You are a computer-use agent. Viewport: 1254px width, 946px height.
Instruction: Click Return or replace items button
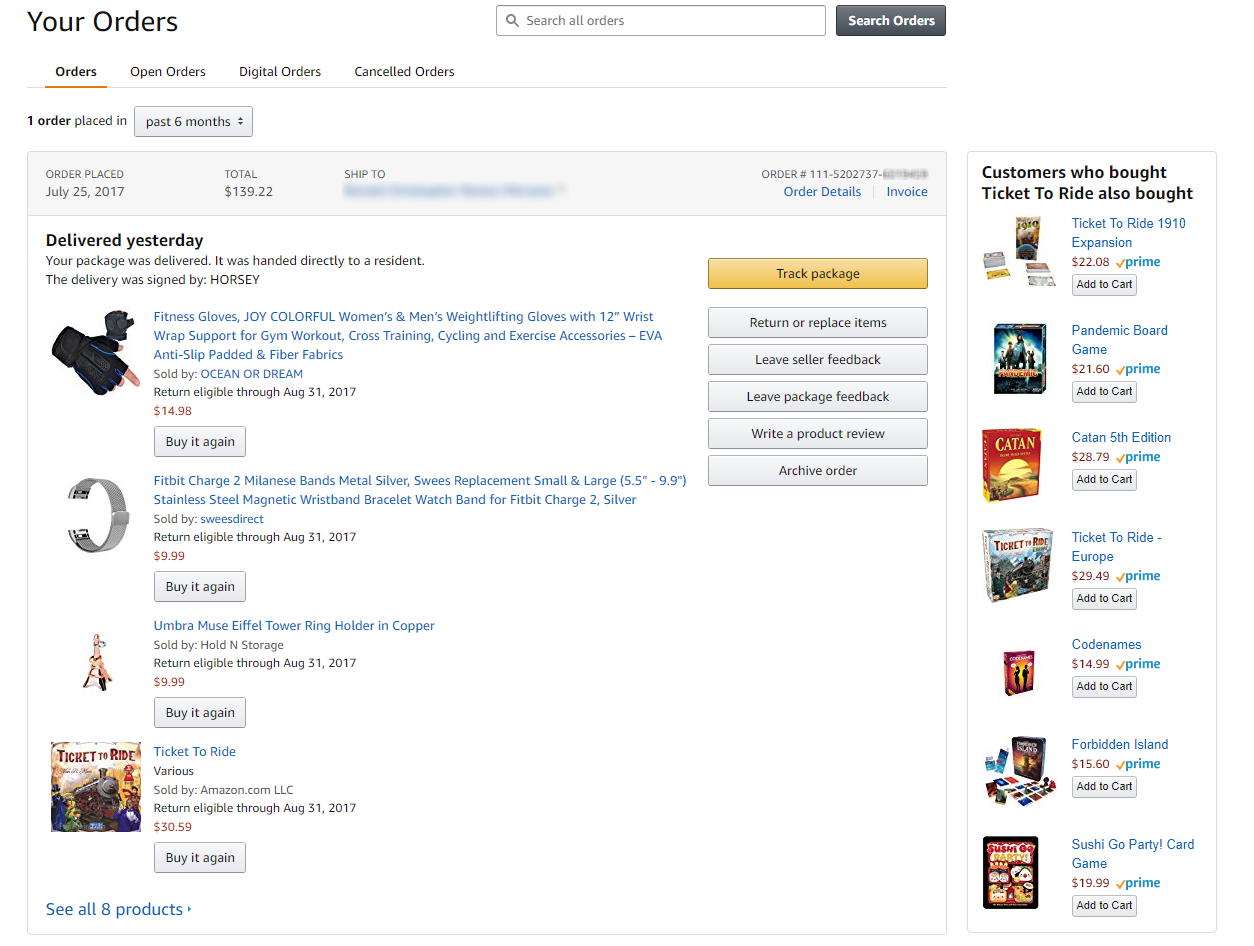click(818, 323)
